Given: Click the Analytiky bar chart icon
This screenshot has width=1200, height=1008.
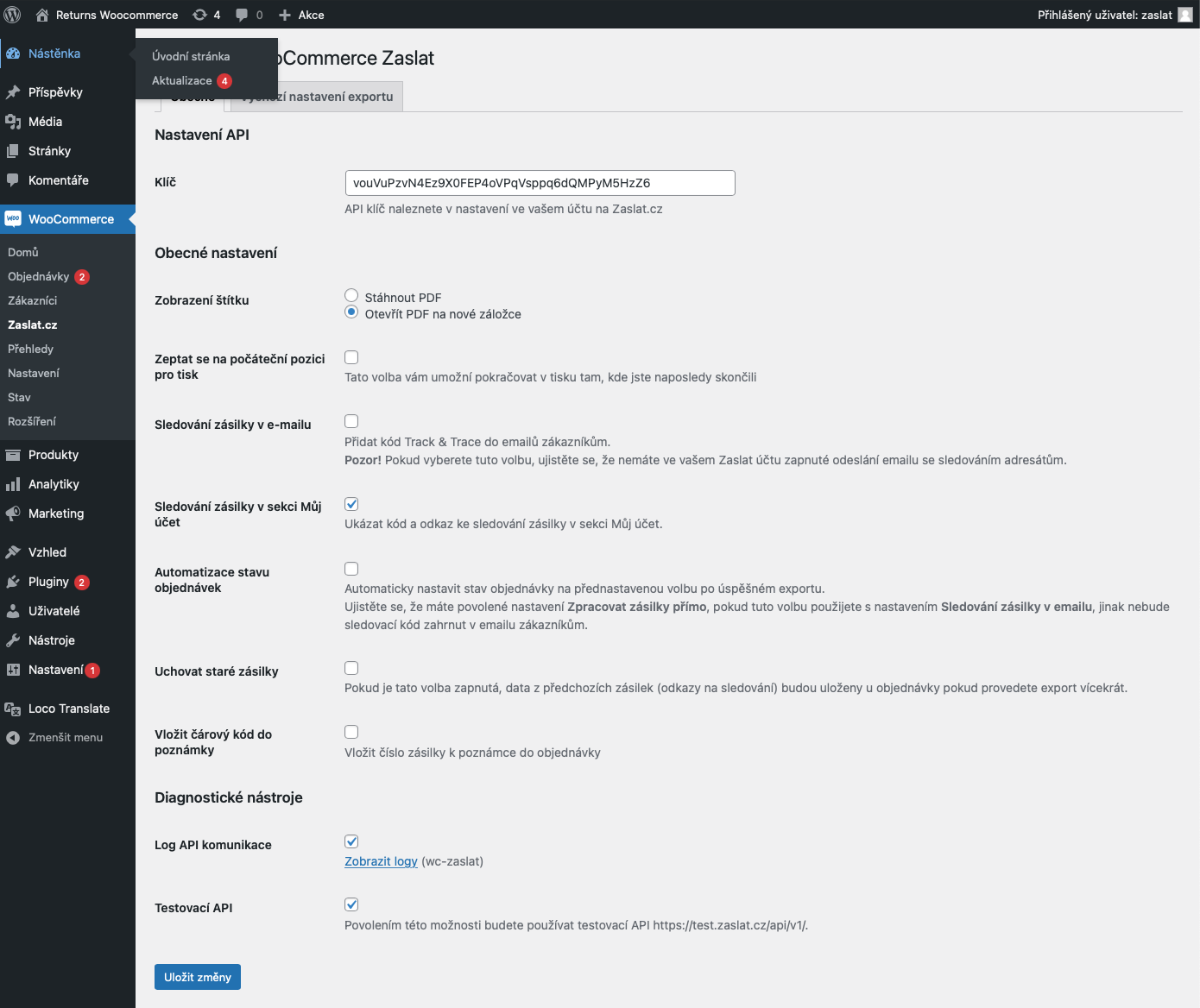Looking at the screenshot, I should (x=13, y=484).
